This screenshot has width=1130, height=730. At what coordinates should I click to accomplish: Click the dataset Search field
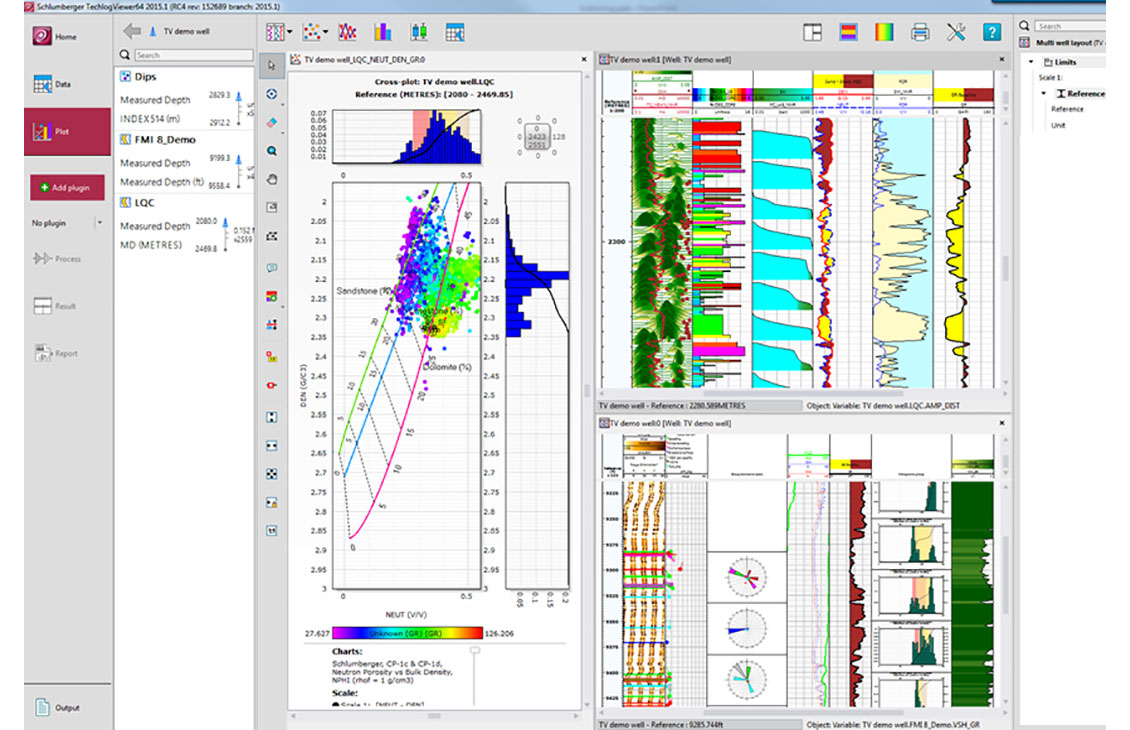(x=193, y=55)
